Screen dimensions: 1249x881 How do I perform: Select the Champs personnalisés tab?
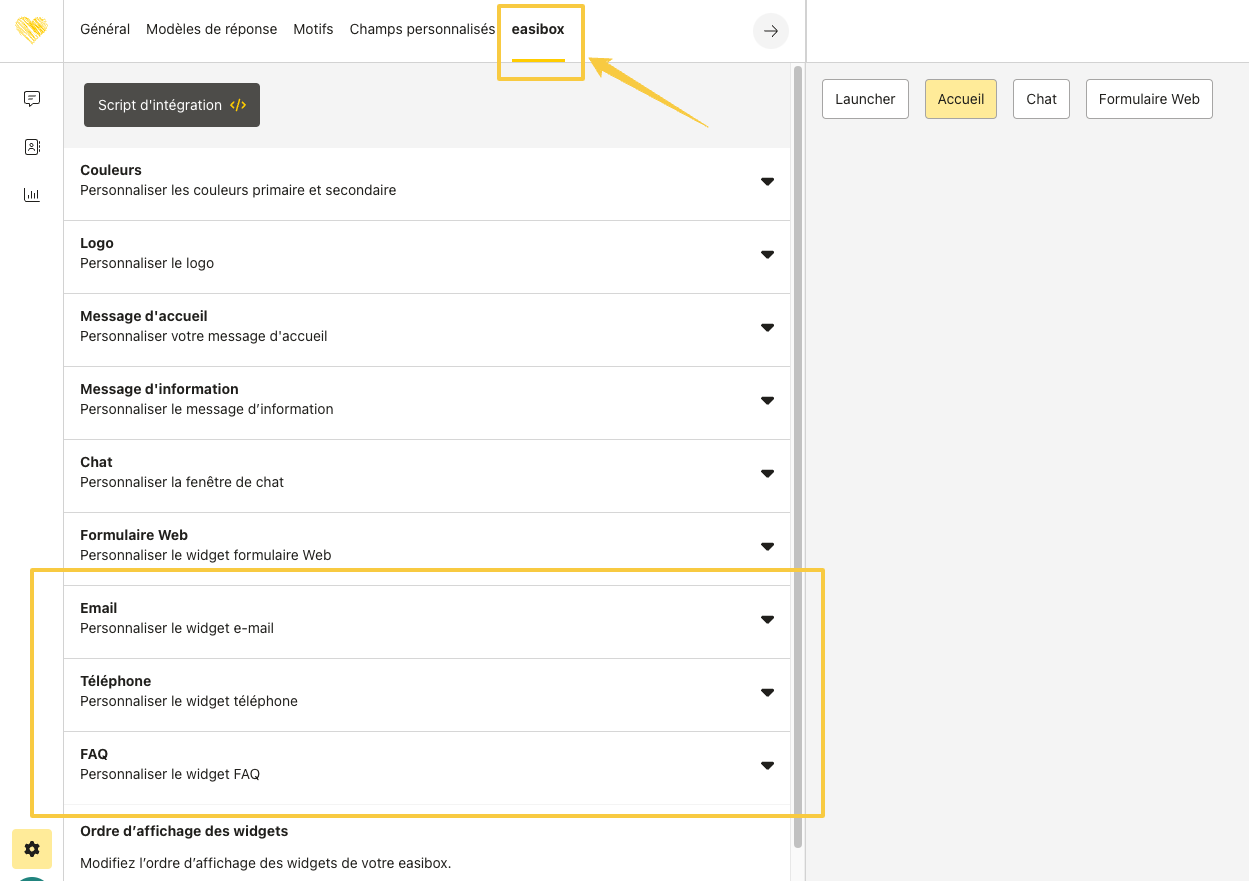[x=422, y=29]
